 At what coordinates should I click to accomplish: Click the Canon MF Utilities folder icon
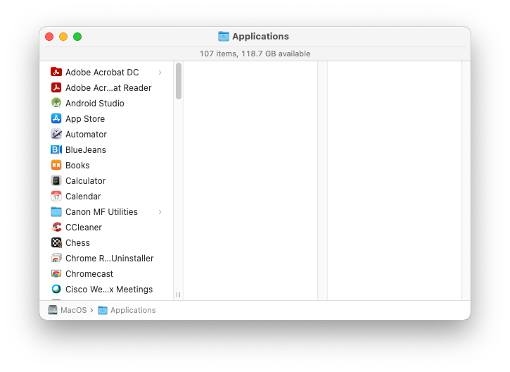[x=56, y=211]
